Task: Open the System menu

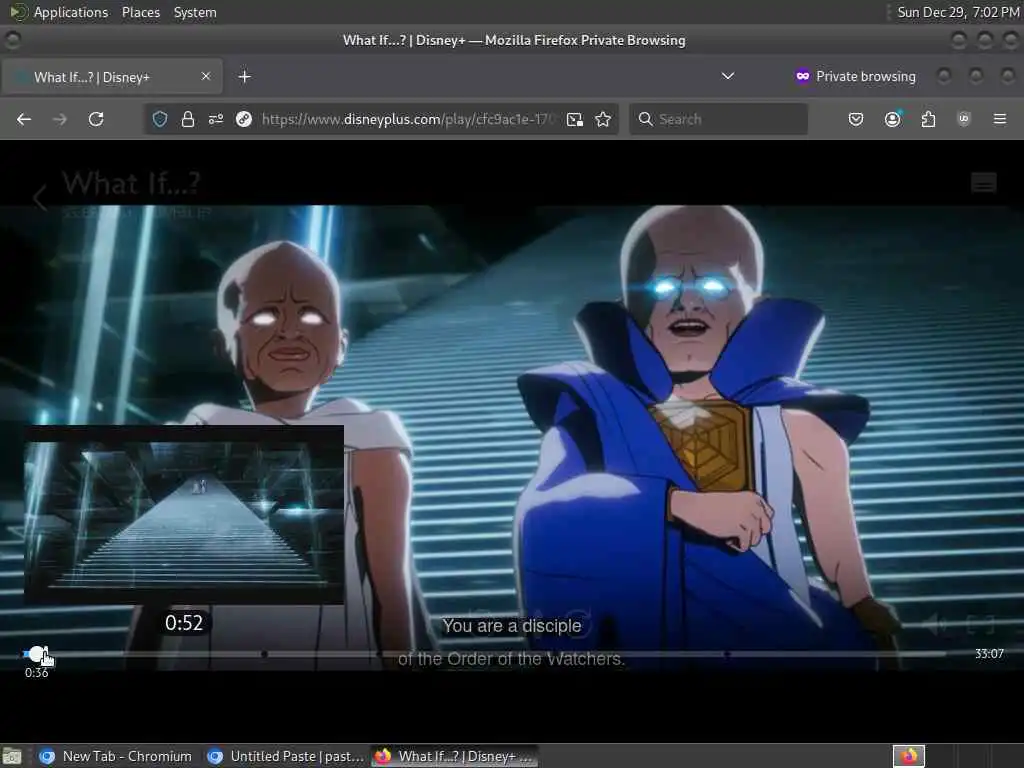Action: pos(195,12)
